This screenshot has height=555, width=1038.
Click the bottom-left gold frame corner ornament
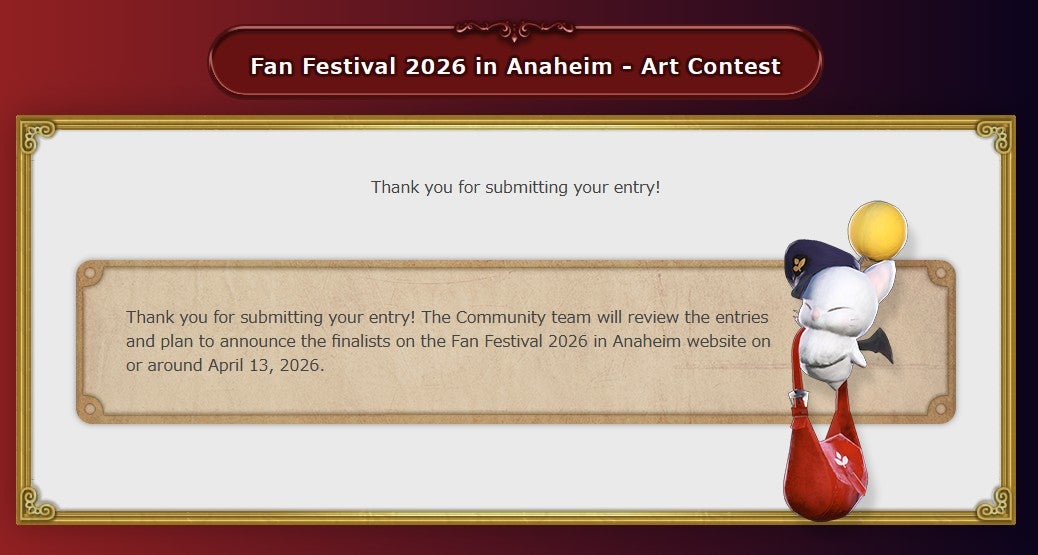click(36, 504)
